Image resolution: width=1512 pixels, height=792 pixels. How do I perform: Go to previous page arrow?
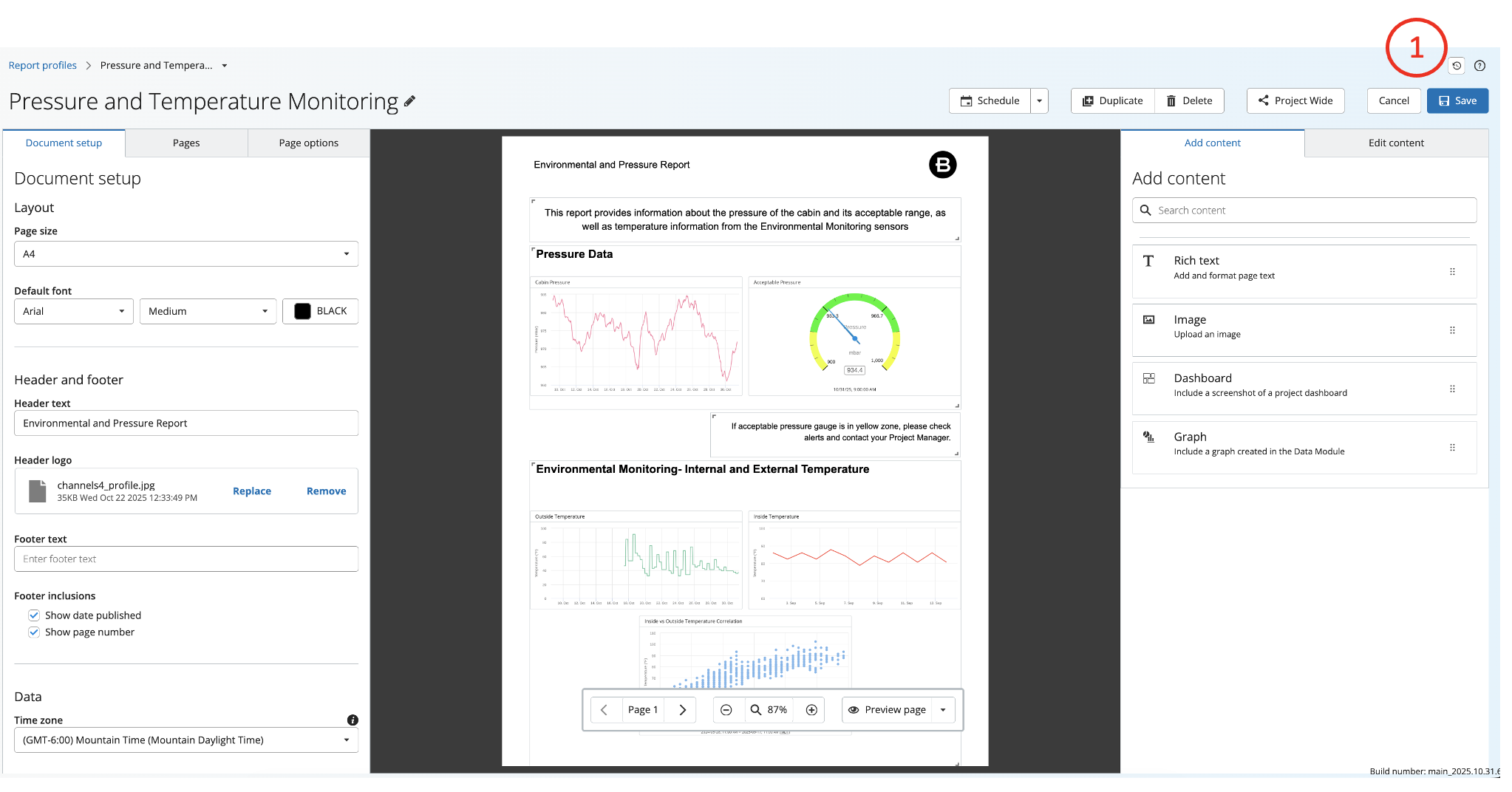(x=604, y=710)
